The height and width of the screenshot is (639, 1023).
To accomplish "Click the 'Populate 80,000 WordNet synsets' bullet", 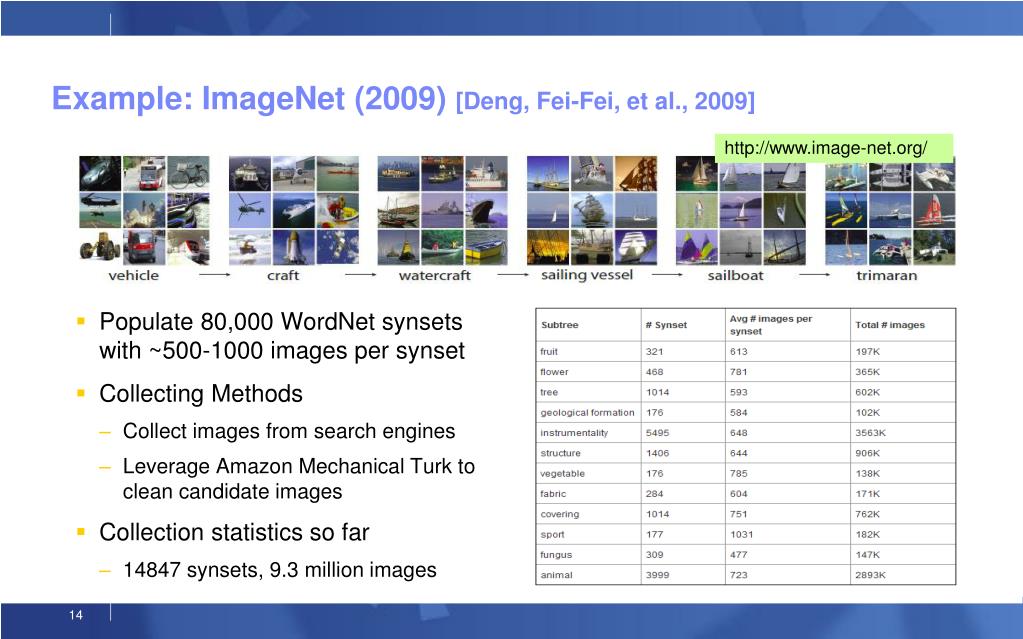I will 281,336.
